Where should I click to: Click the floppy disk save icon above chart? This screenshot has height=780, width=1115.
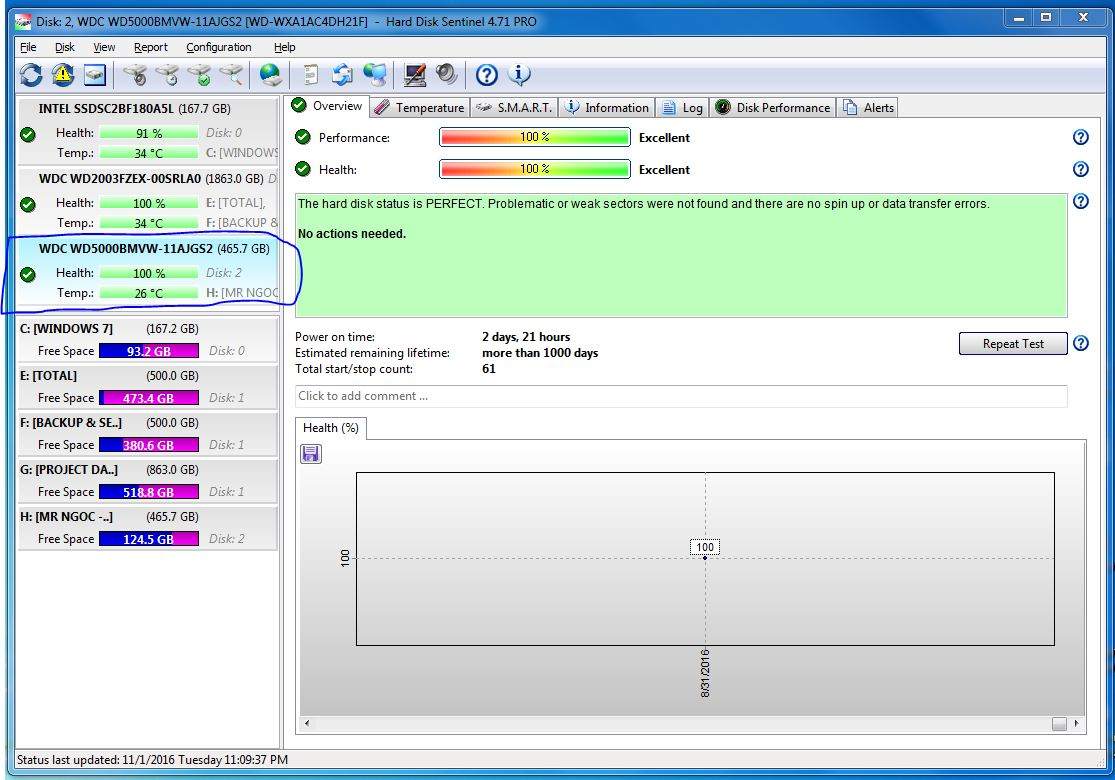pos(311,454)
